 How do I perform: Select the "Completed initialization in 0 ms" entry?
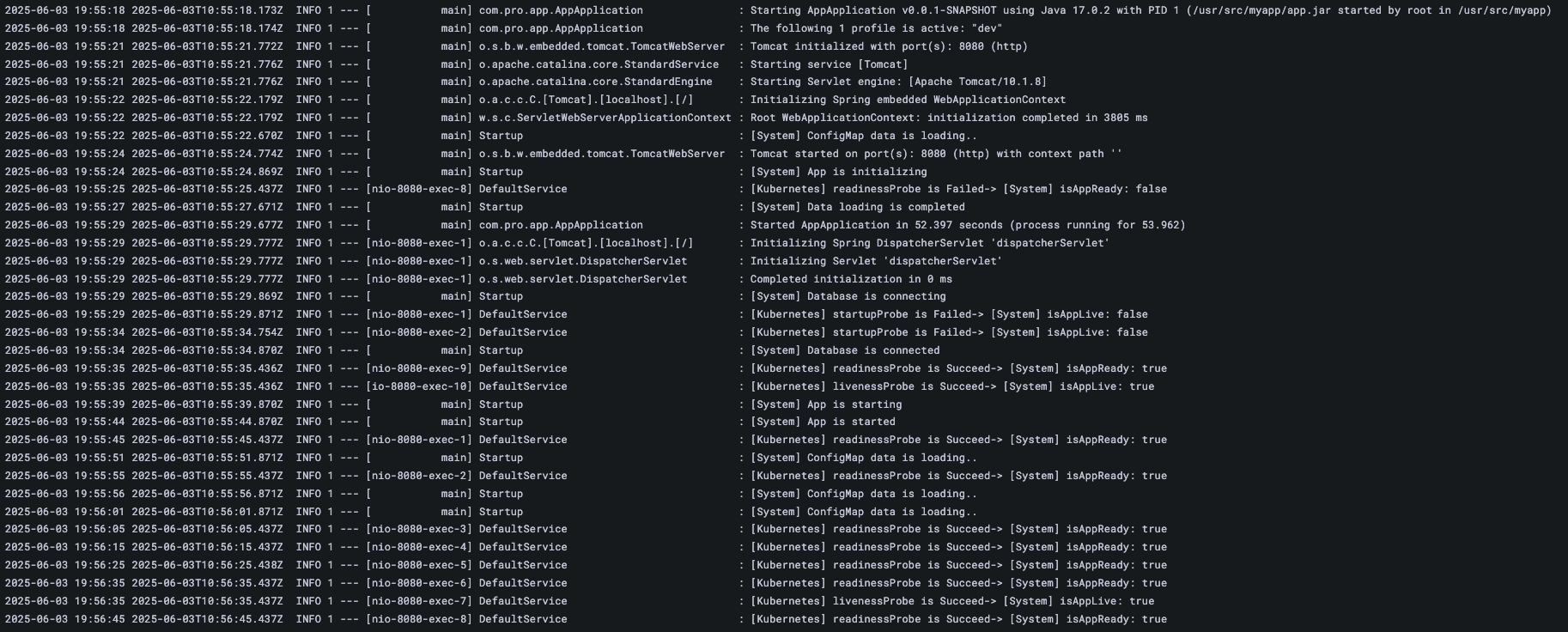(x=851, y=279)
